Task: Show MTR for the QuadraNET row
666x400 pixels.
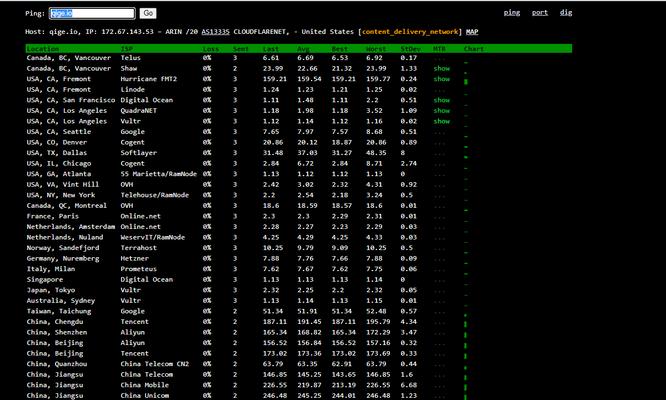Action: pos(441,111)
